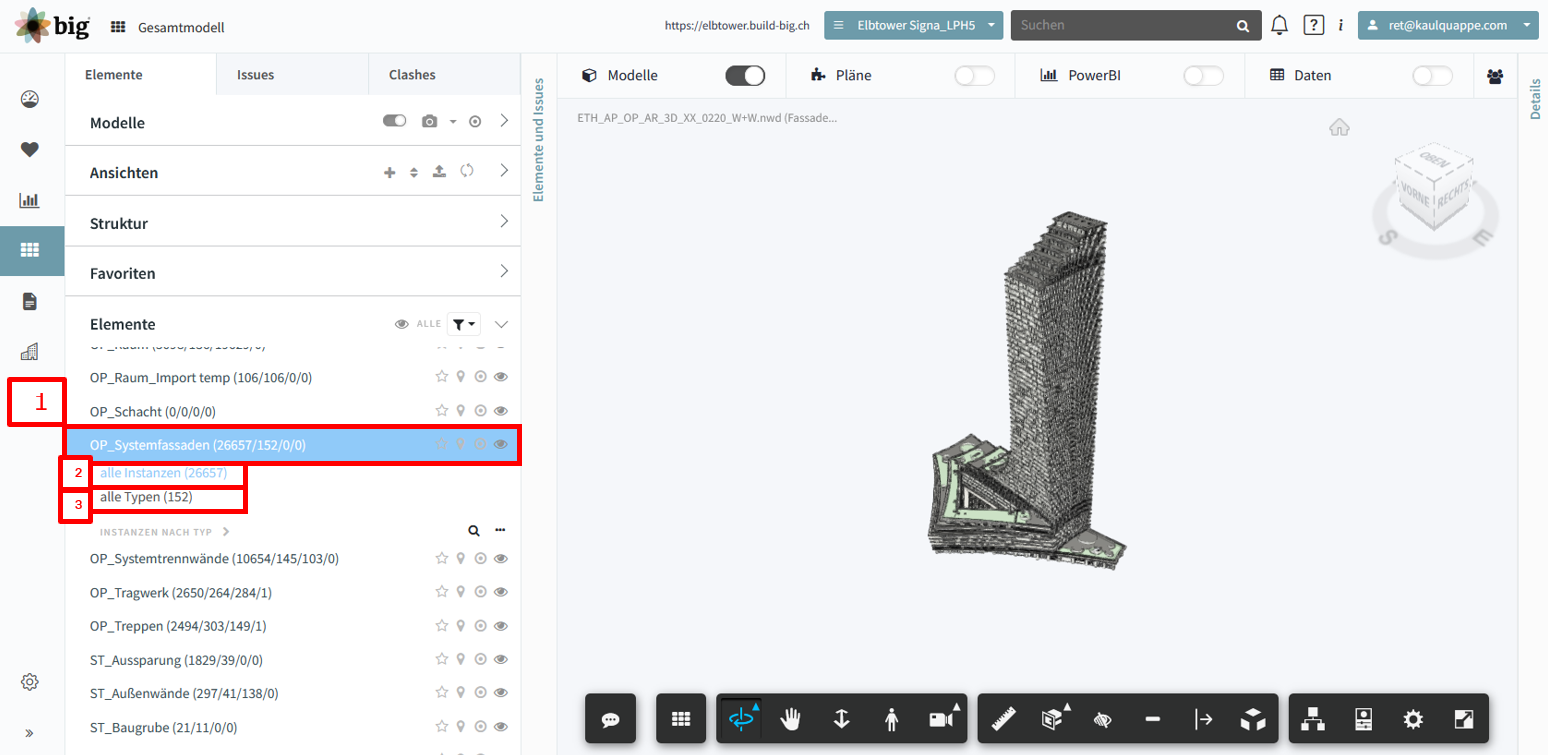This screenshot has width=1548, height=755.
Task: Click the home view icon above model
Action: 1339,127
